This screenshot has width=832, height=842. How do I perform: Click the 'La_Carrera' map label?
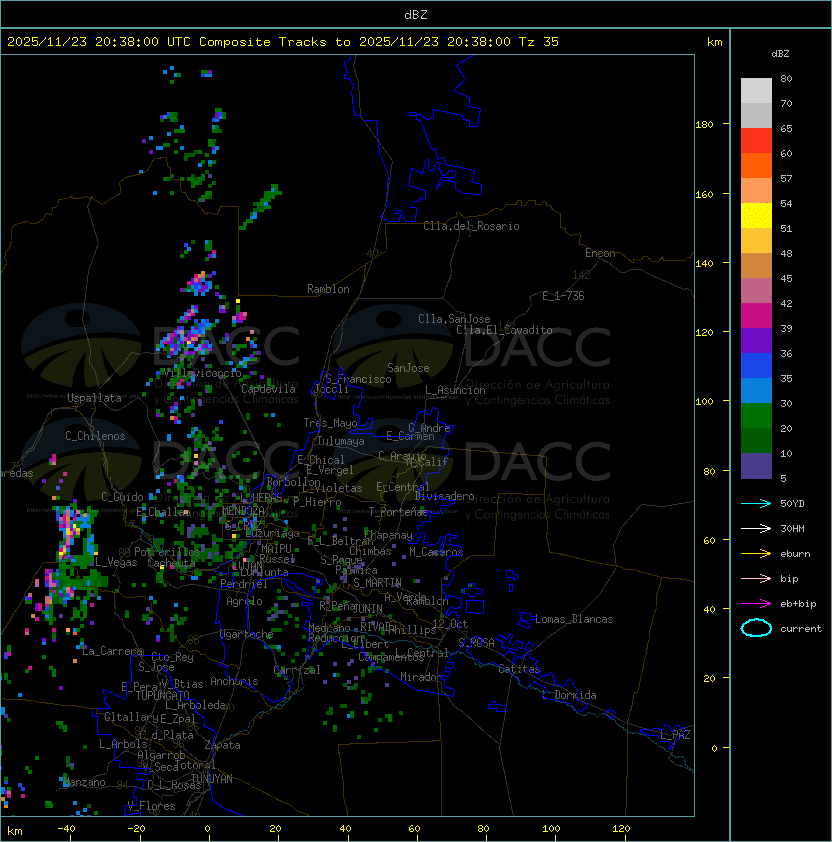[112, 651]
